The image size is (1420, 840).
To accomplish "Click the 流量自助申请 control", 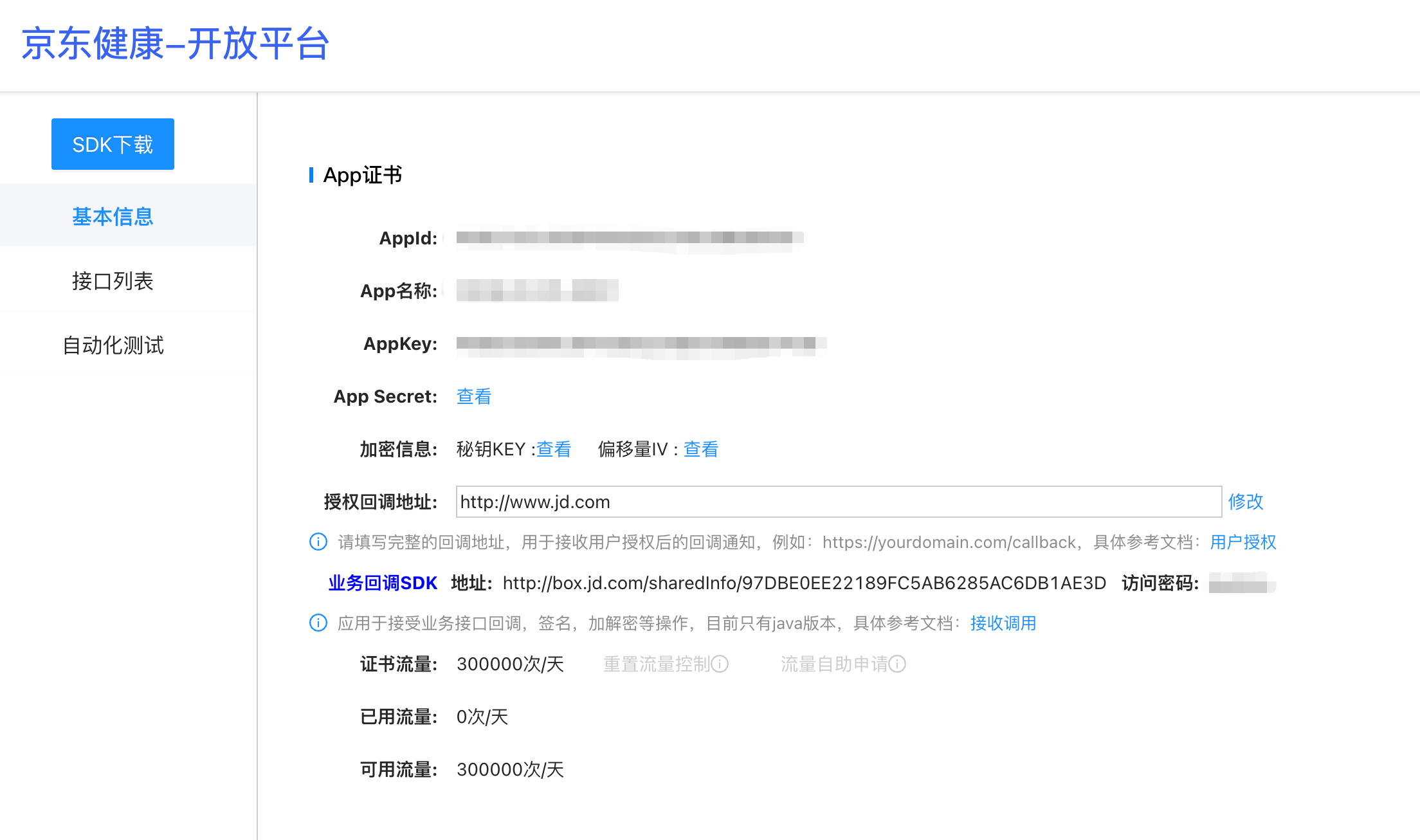I will click(x=836, y=664).
